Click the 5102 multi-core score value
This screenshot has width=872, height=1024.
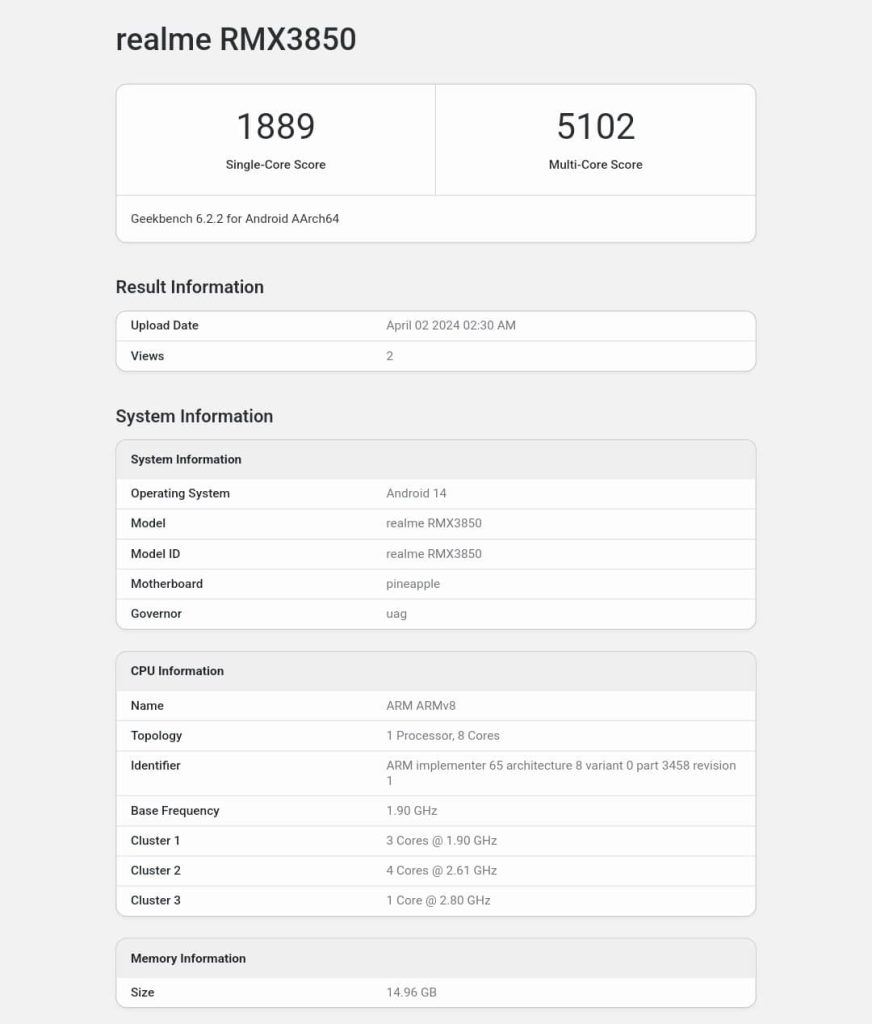click(x=595, y=126)
